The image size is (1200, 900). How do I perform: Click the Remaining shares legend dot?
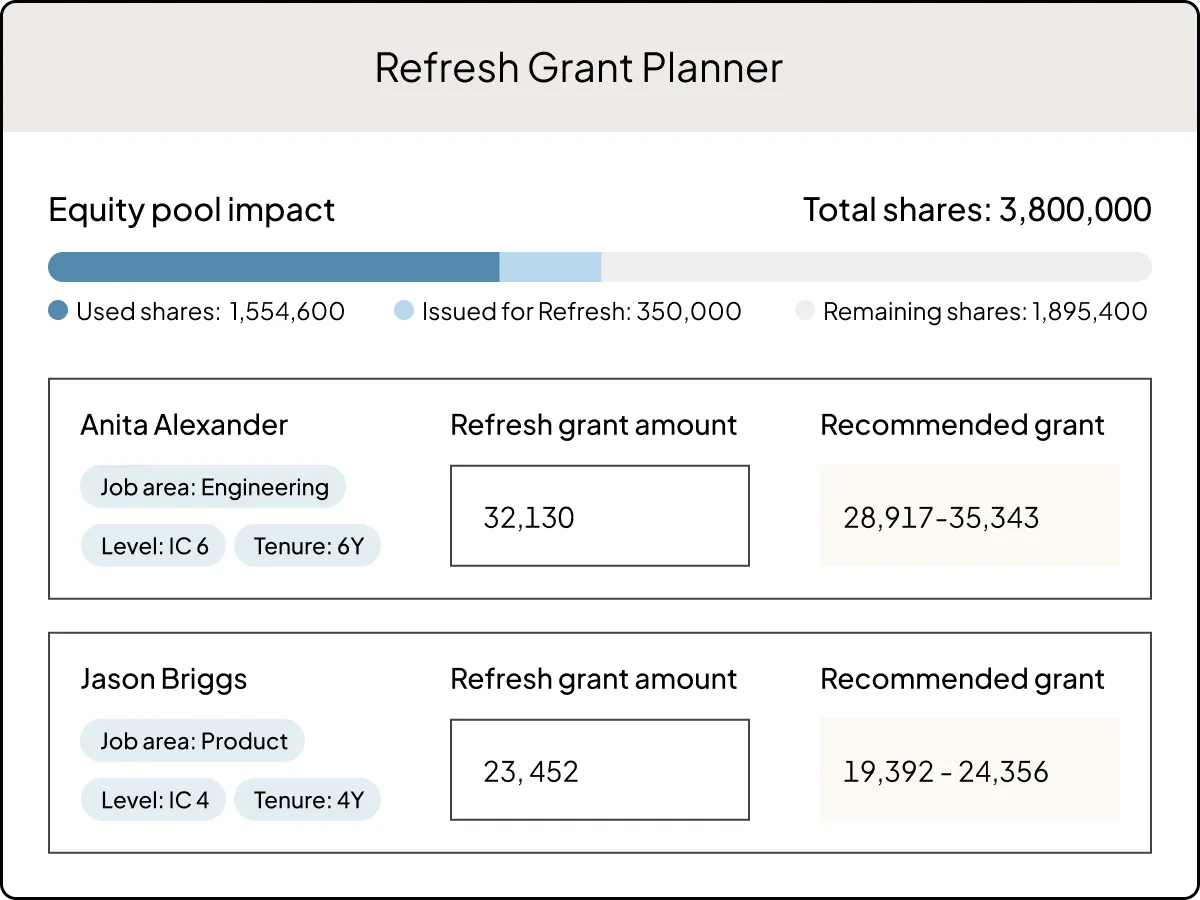pos(805,311)
